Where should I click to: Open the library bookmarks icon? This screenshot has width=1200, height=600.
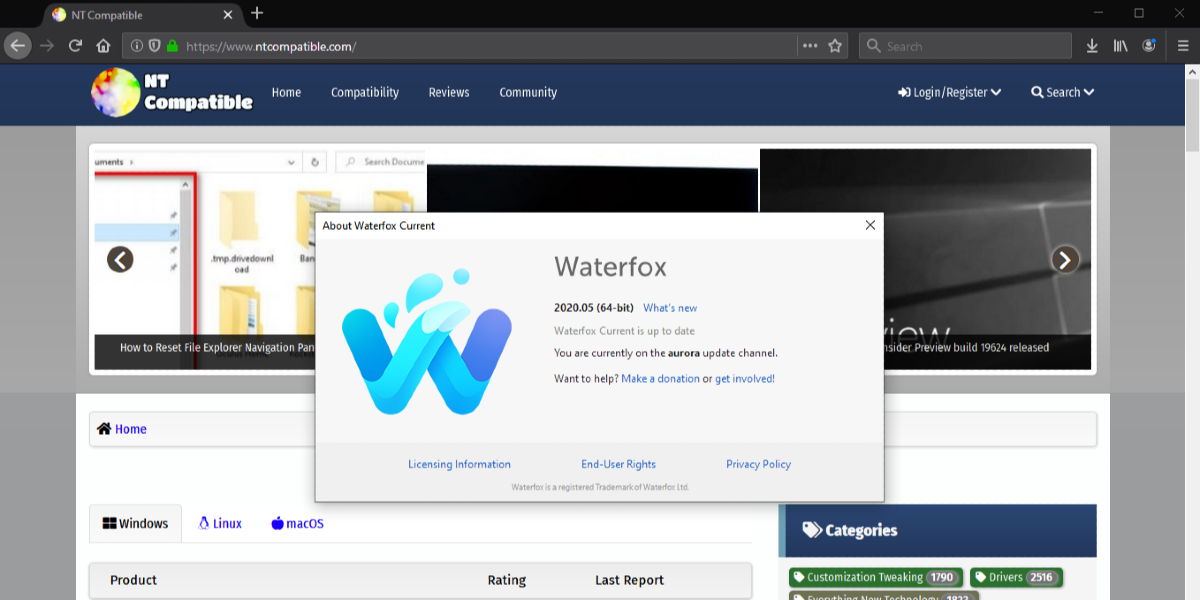tap(1121, 46)
